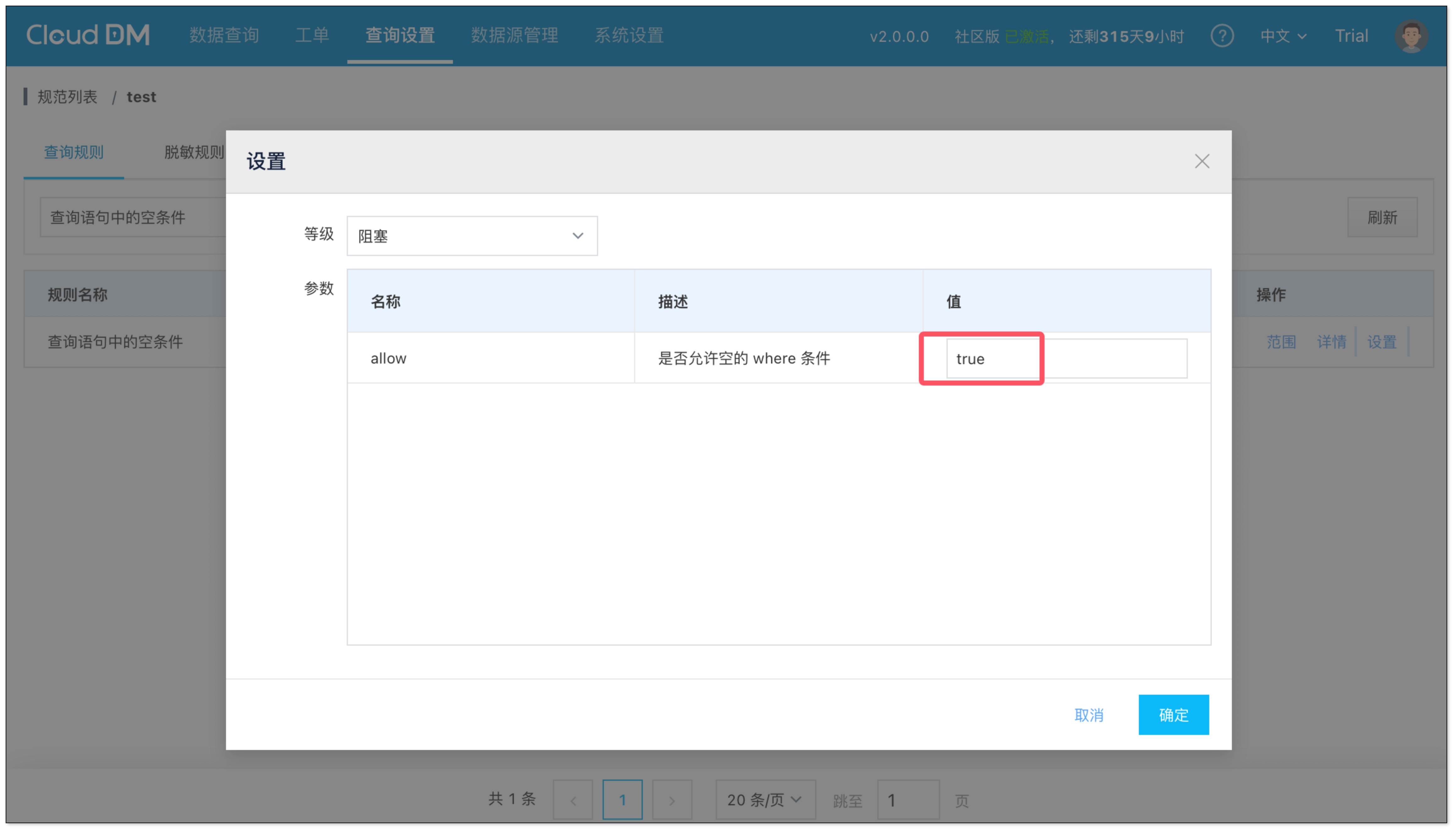Go to next page arrow
This screenshot has height=832, width=1456.
click(672, 800)
